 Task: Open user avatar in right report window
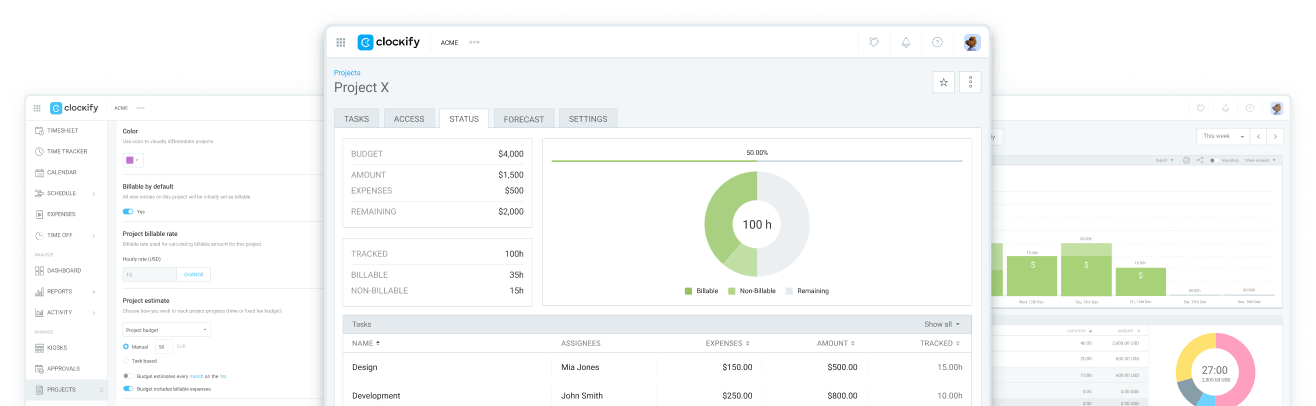click(1277, 108)
